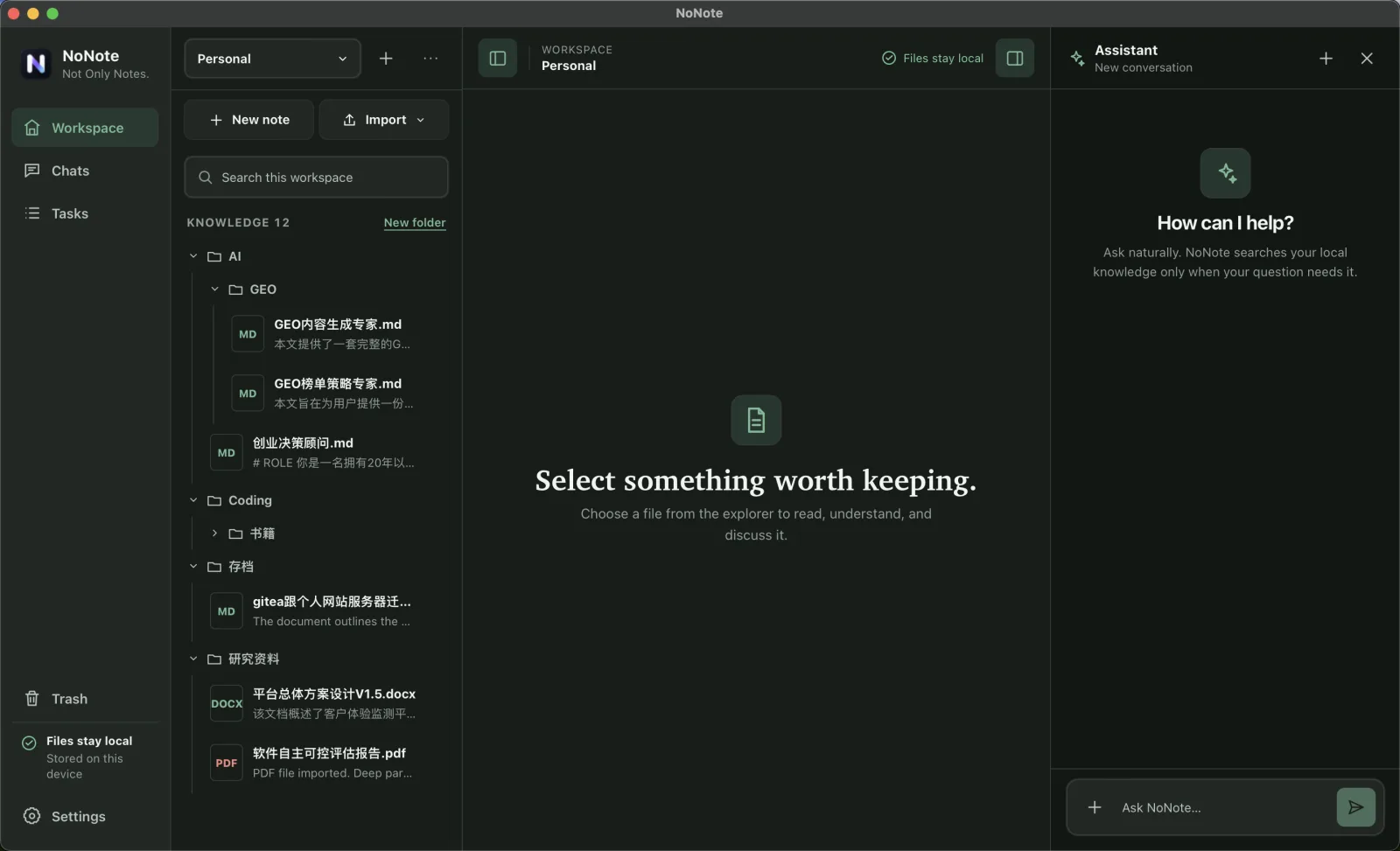Click the DOCX badge of 平台总体方案设计
Image resolution: width=1400 pixels, height=851 pixels.
pyautogui.click(x=227, y=703)
